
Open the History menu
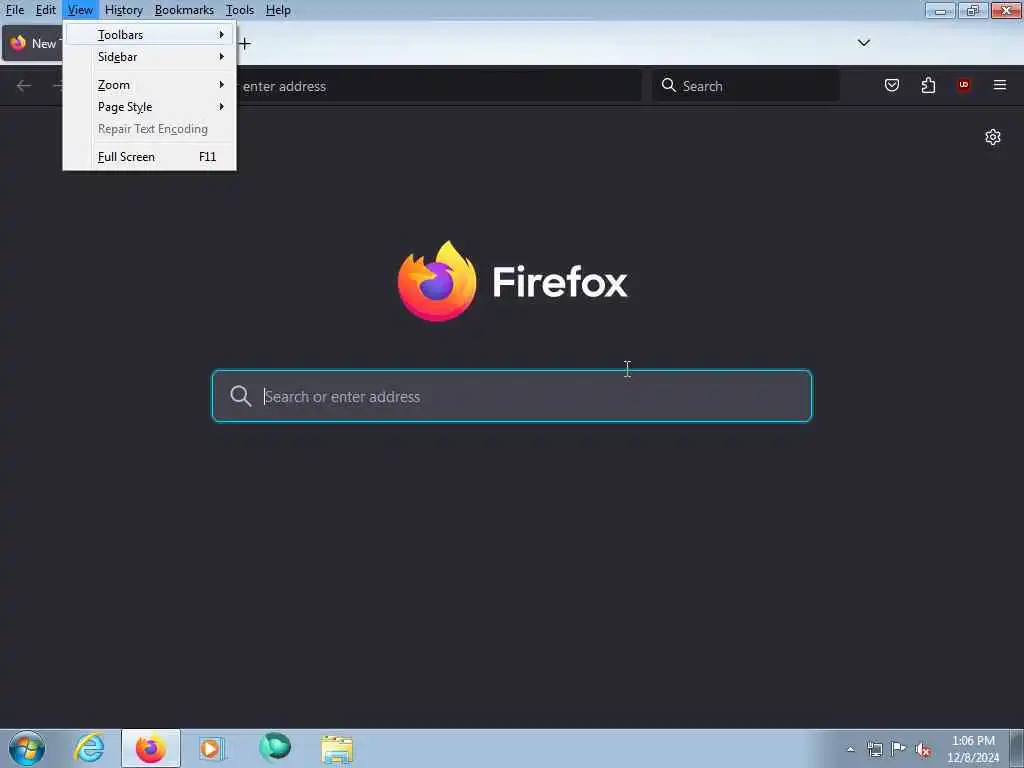click(x=123, y=10)
